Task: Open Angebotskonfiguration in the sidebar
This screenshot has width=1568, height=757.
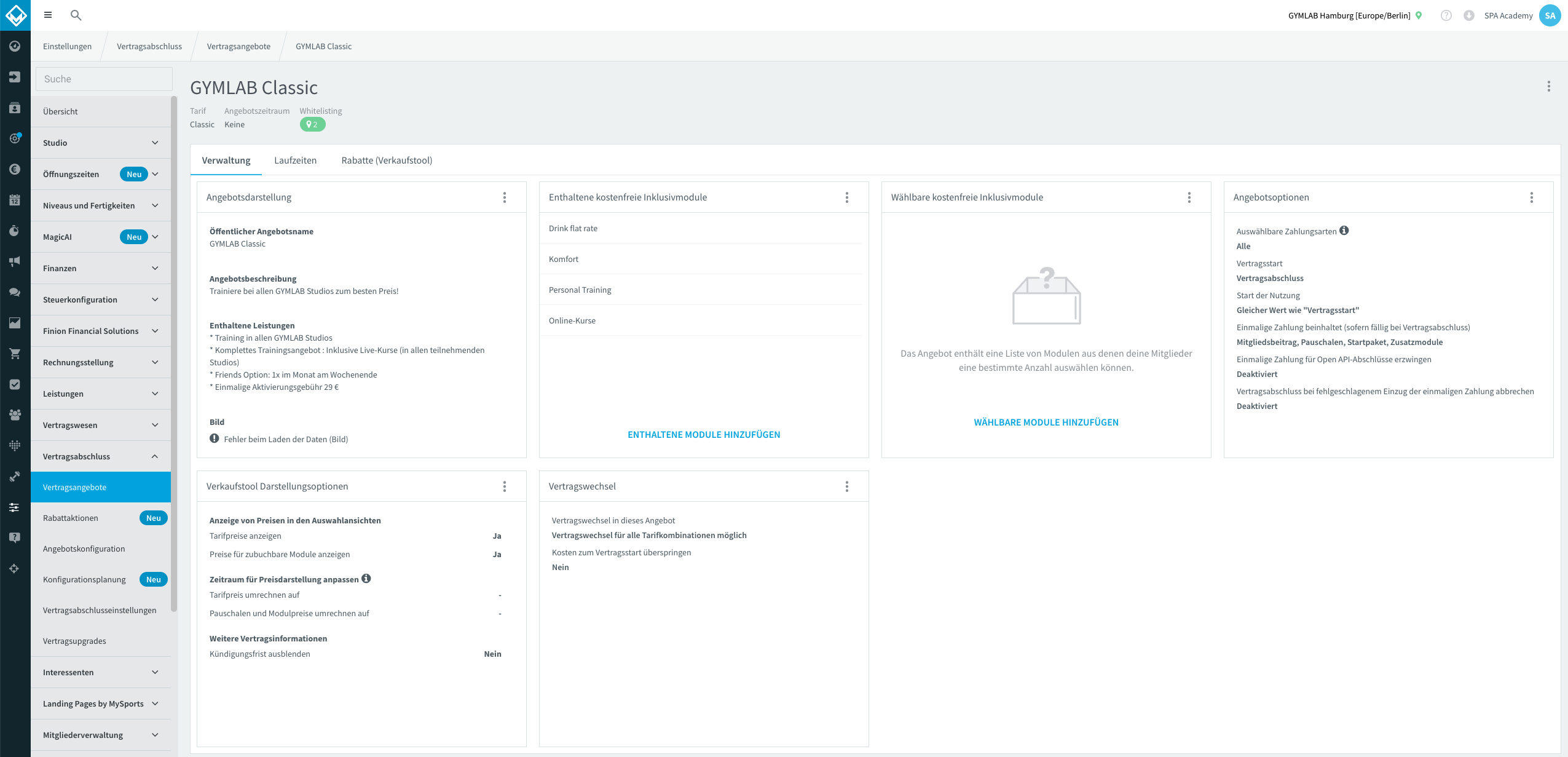Action: tap(101, 549)
